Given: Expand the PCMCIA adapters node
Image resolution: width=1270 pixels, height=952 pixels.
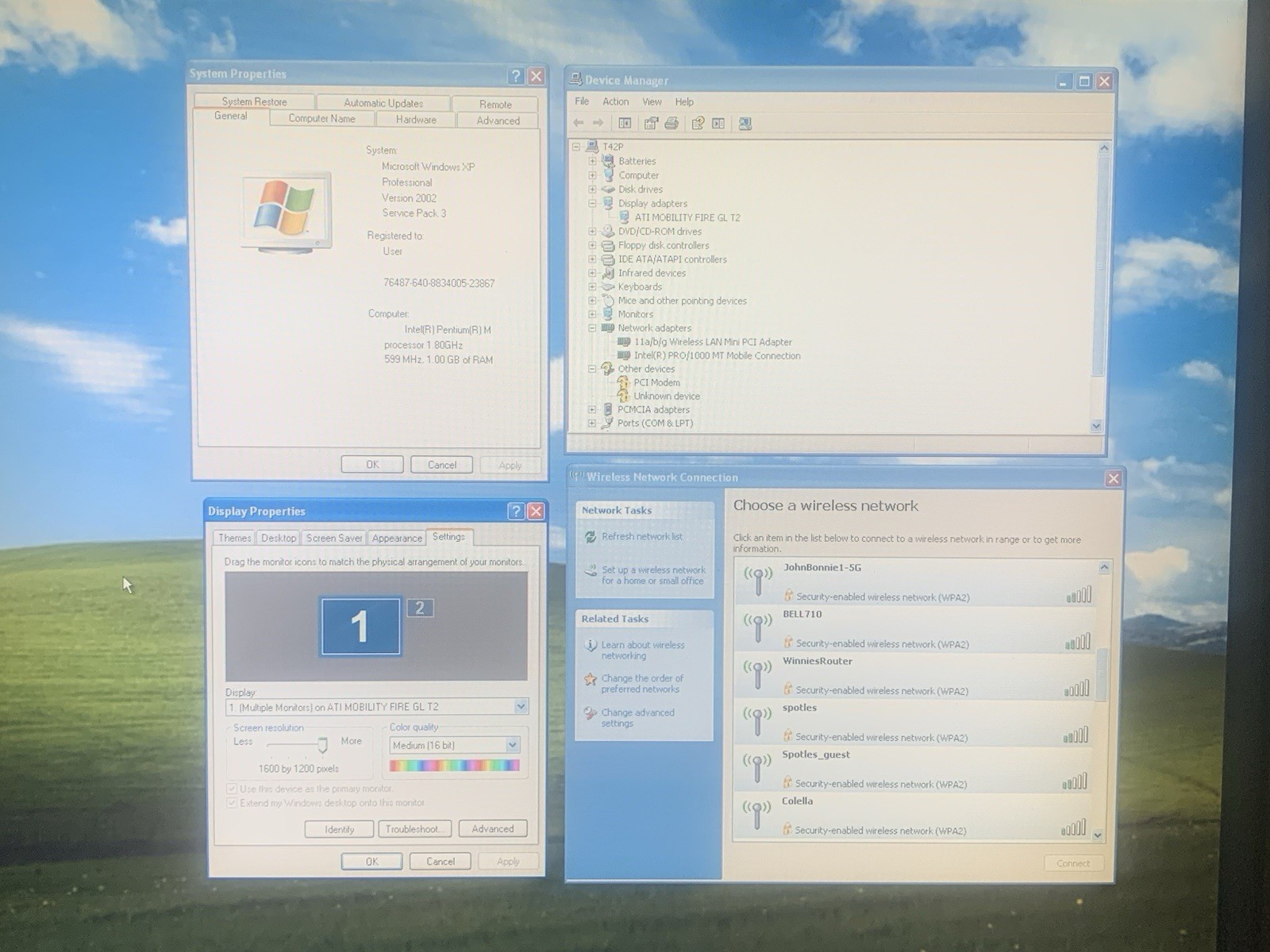Looking at the screenshot, I should coord(592,409).
